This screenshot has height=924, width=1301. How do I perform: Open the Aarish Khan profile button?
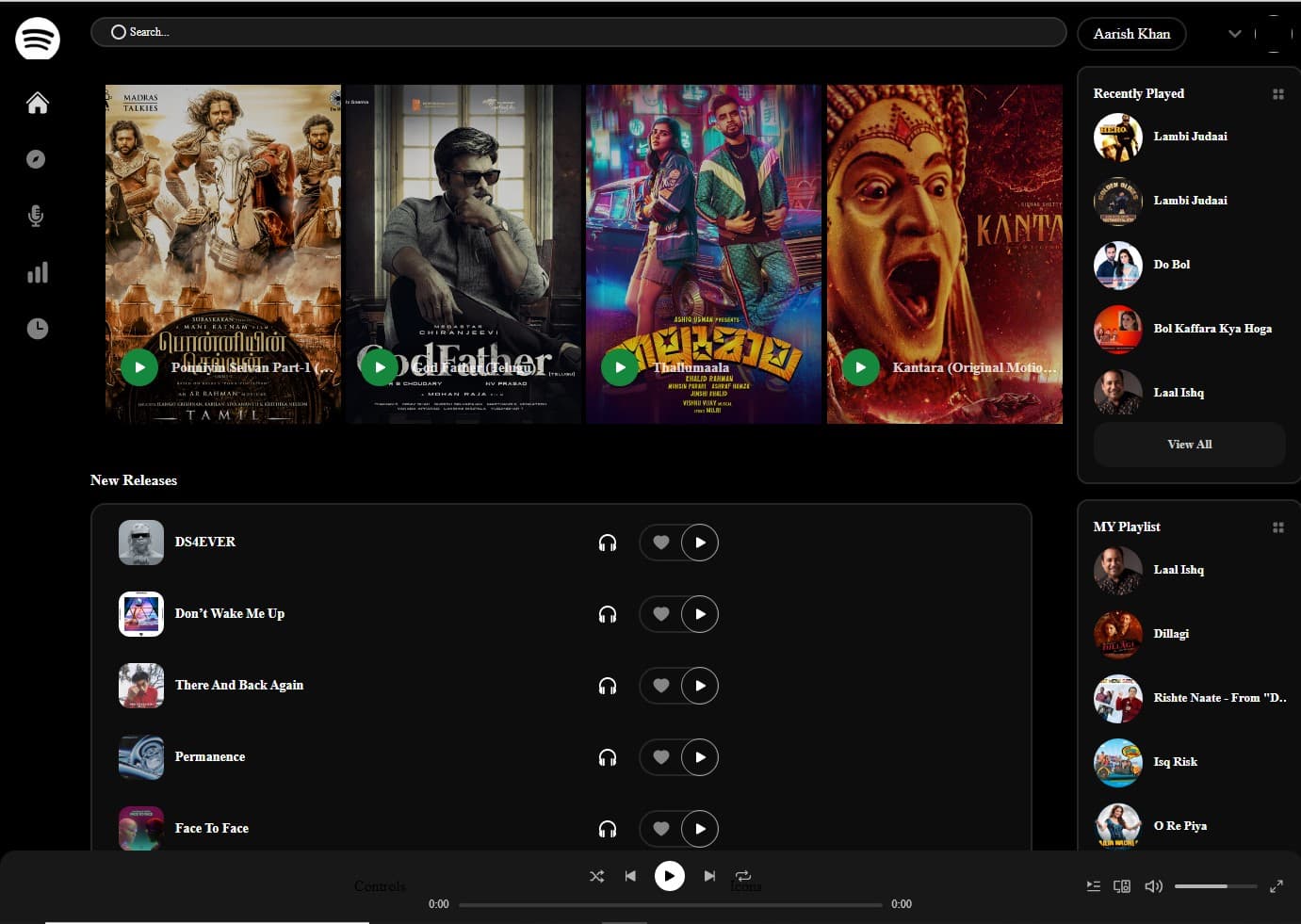point(1131,34)
